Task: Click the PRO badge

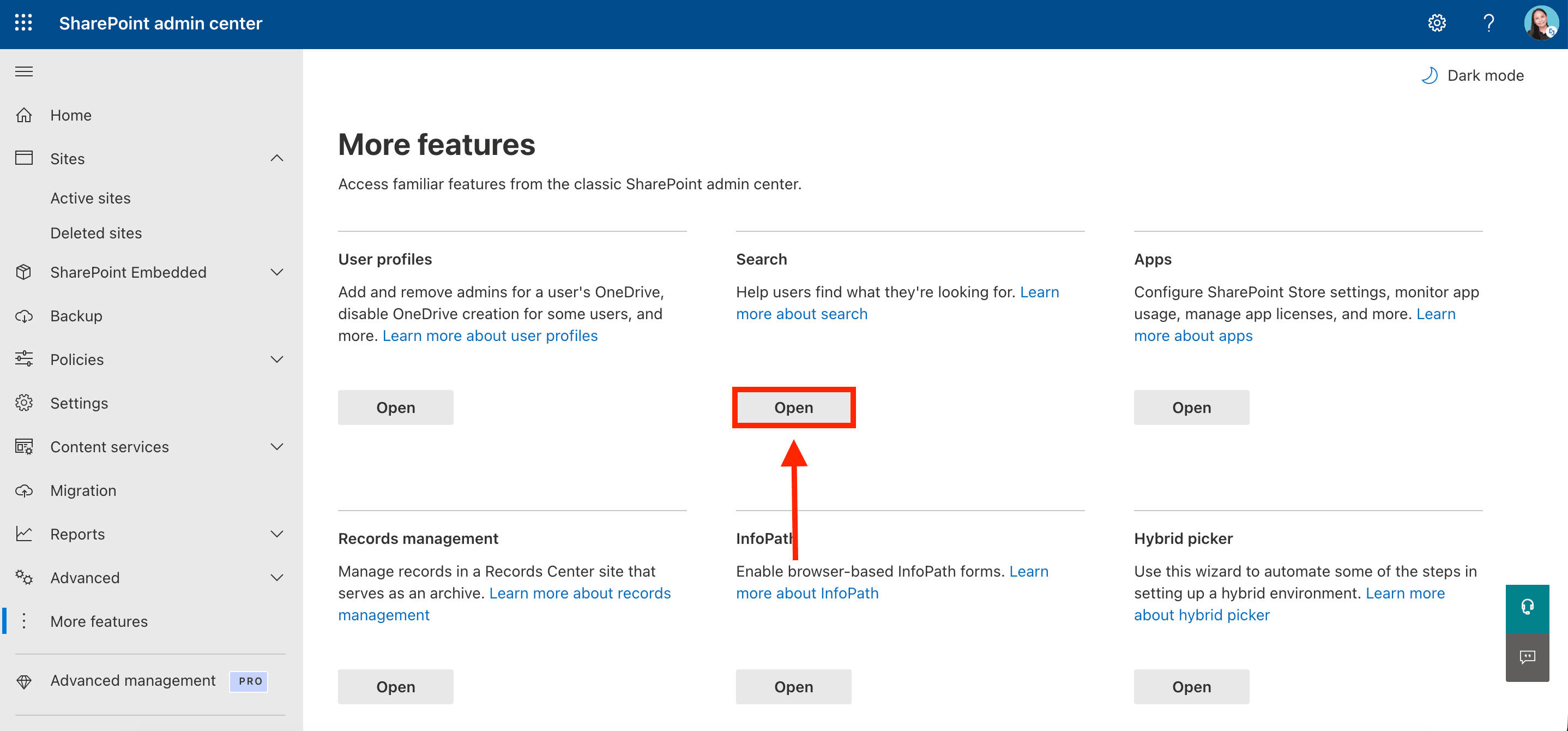Action: point(250,681)
